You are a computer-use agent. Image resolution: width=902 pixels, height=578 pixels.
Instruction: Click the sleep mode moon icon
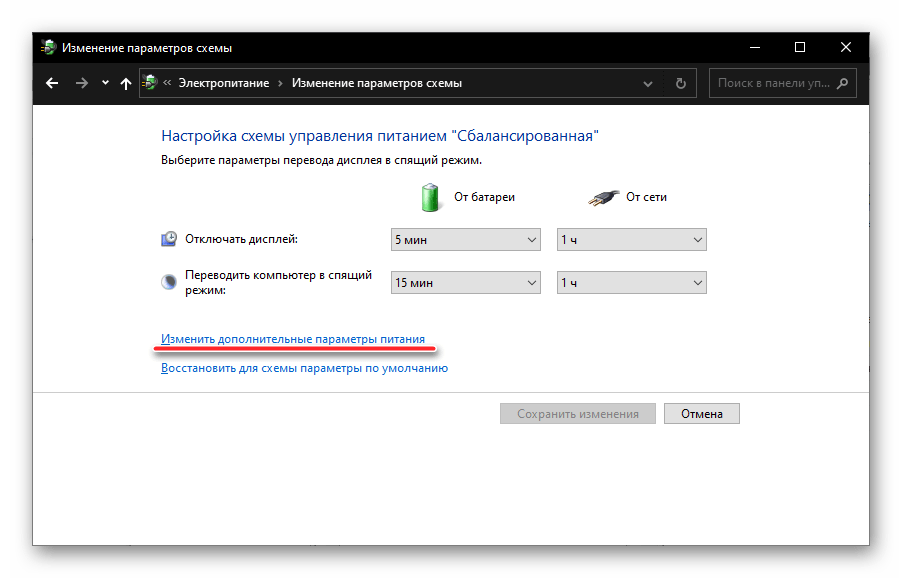click(x=169, y=282)
